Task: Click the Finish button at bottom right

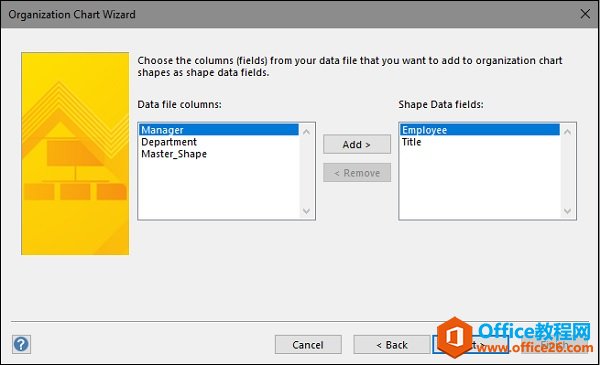Action: [555, 345]
